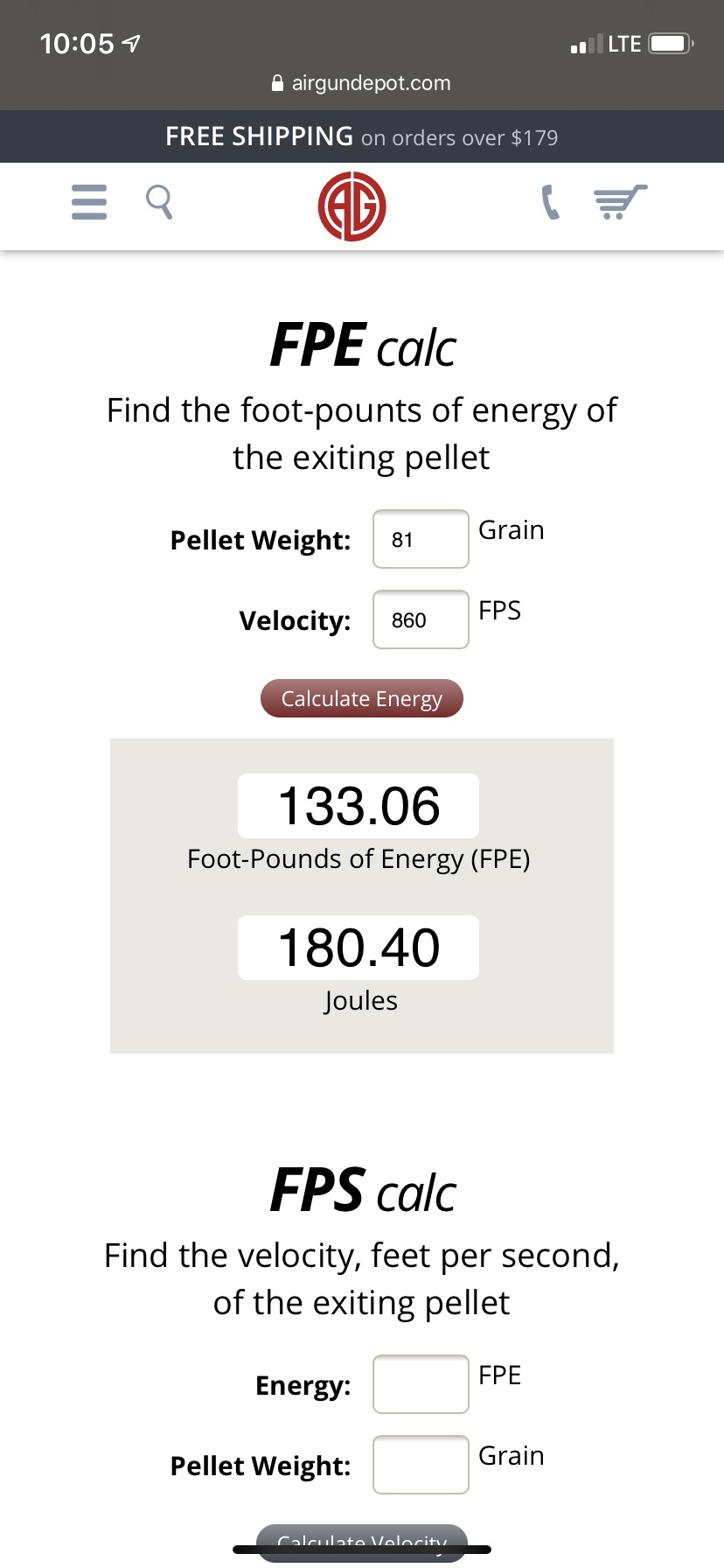Tap the location arrow next to time
The width and height of the screenshot is (724, 1568).
[x=131, y=43]
